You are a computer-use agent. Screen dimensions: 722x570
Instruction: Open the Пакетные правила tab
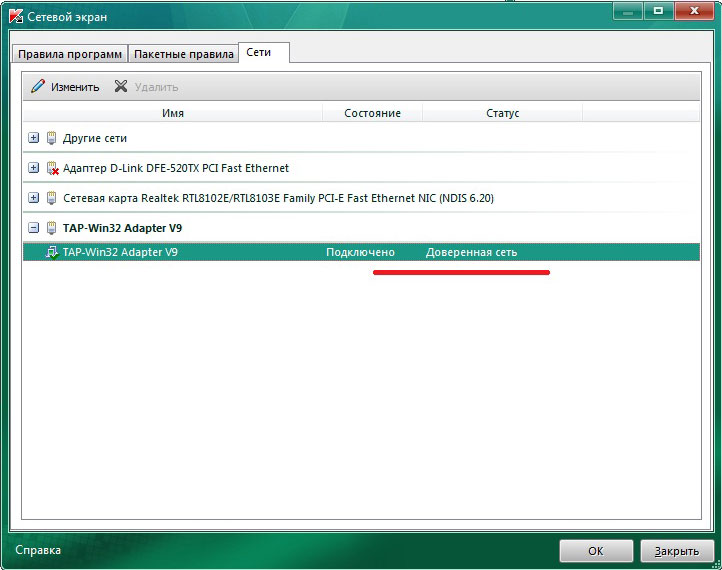point(183,54)
